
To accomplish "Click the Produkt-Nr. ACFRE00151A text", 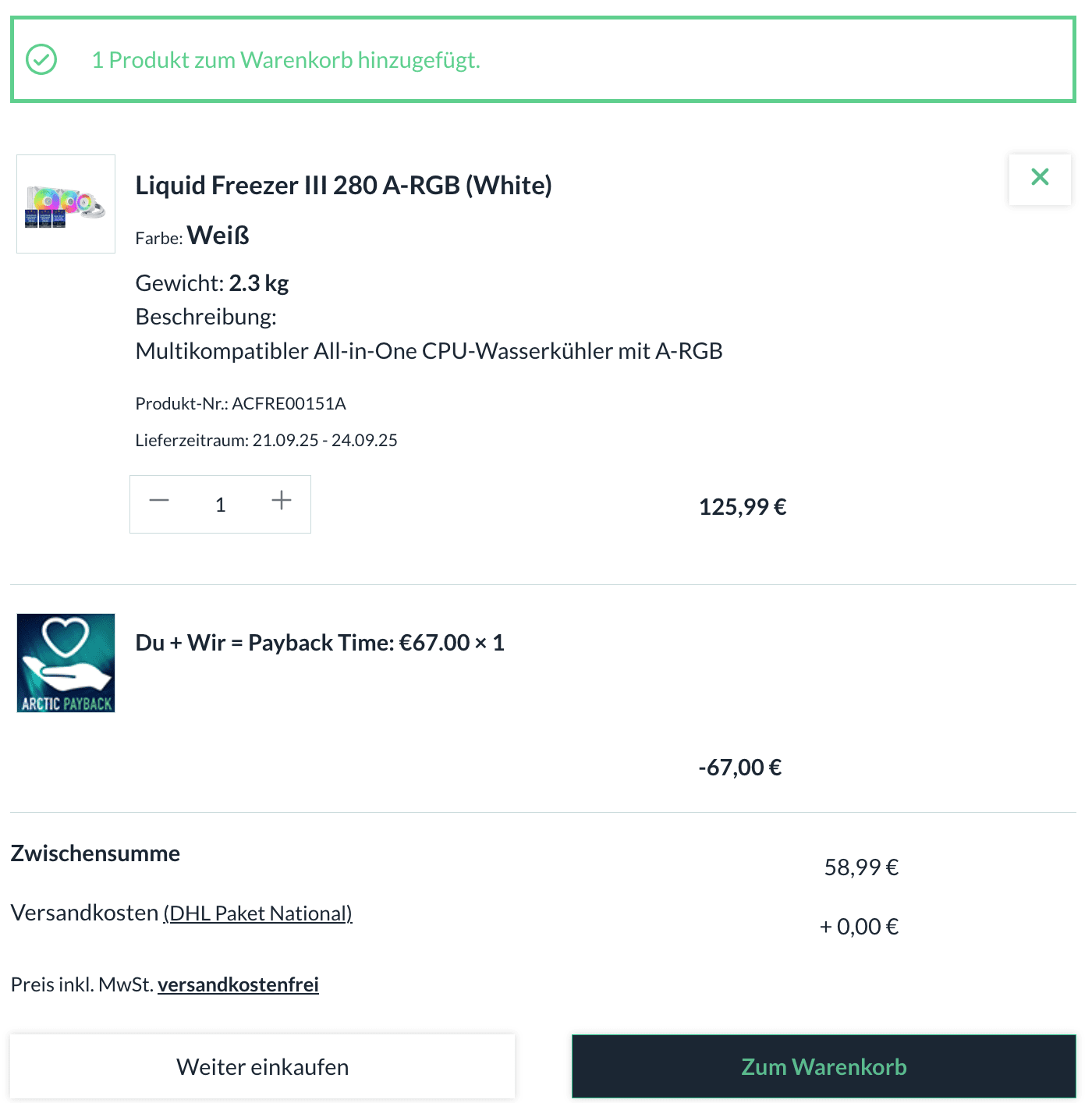I will (240, 404).
